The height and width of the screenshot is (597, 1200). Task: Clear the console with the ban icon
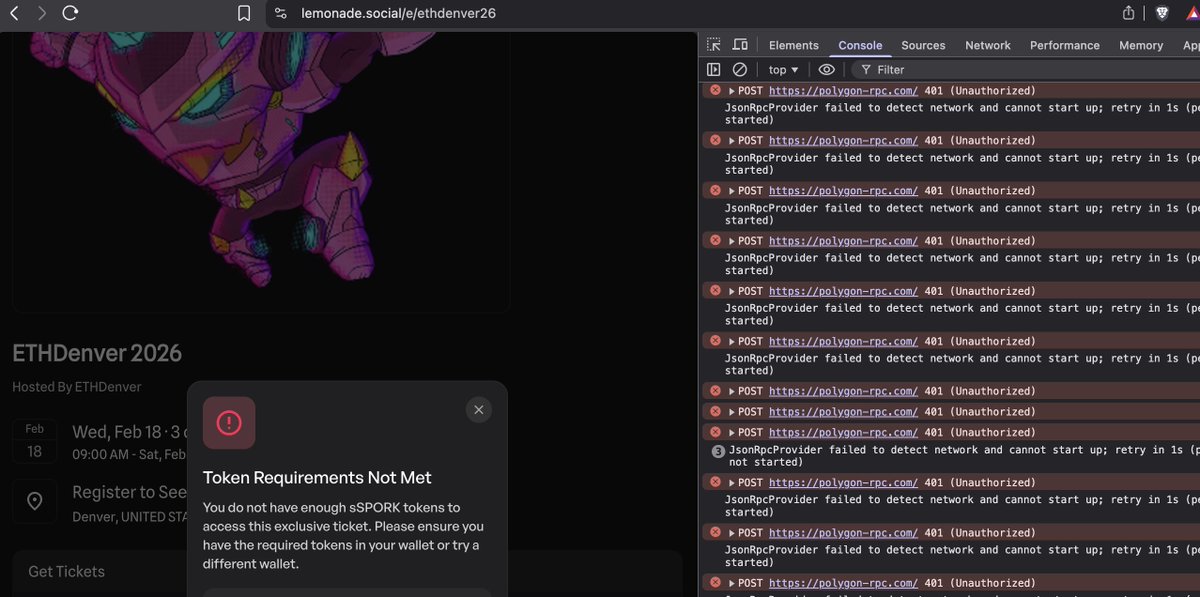[740, 70]
